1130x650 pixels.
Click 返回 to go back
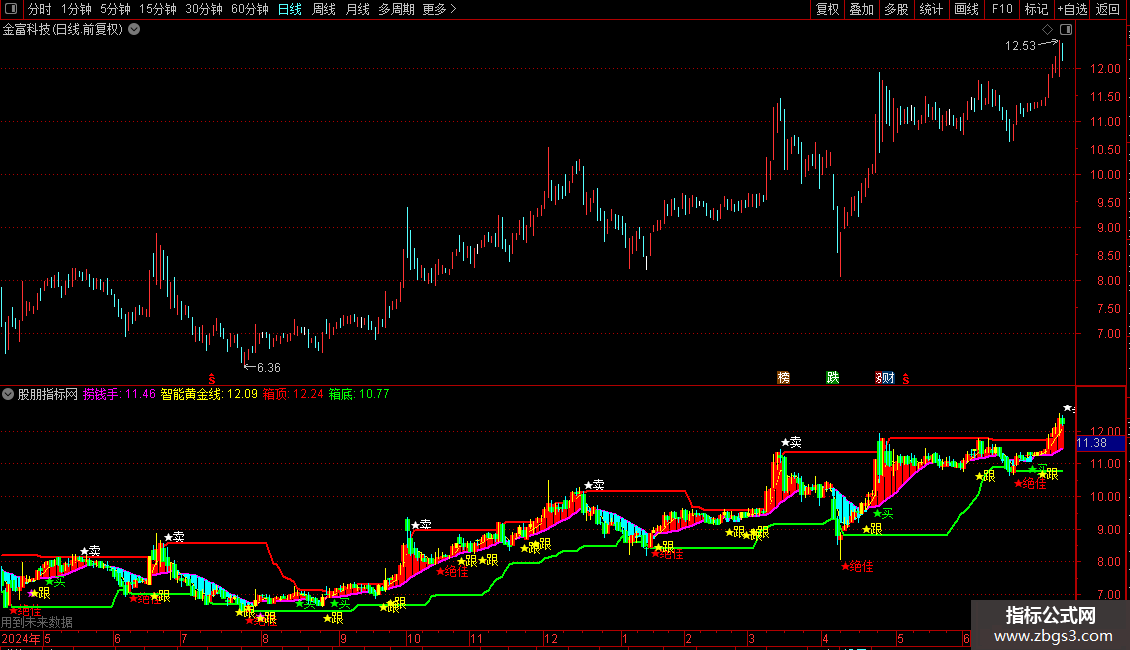coord(1108,9)
